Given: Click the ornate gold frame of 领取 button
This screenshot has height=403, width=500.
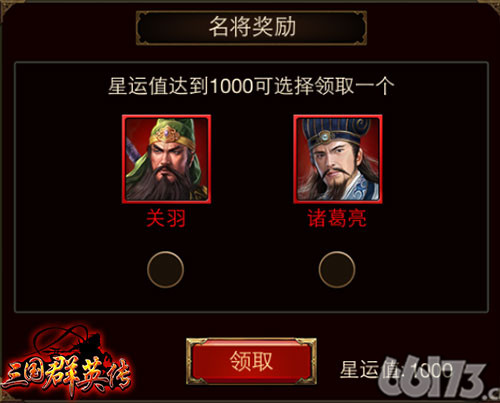Looking at the screenshot, I should [251, 341].
